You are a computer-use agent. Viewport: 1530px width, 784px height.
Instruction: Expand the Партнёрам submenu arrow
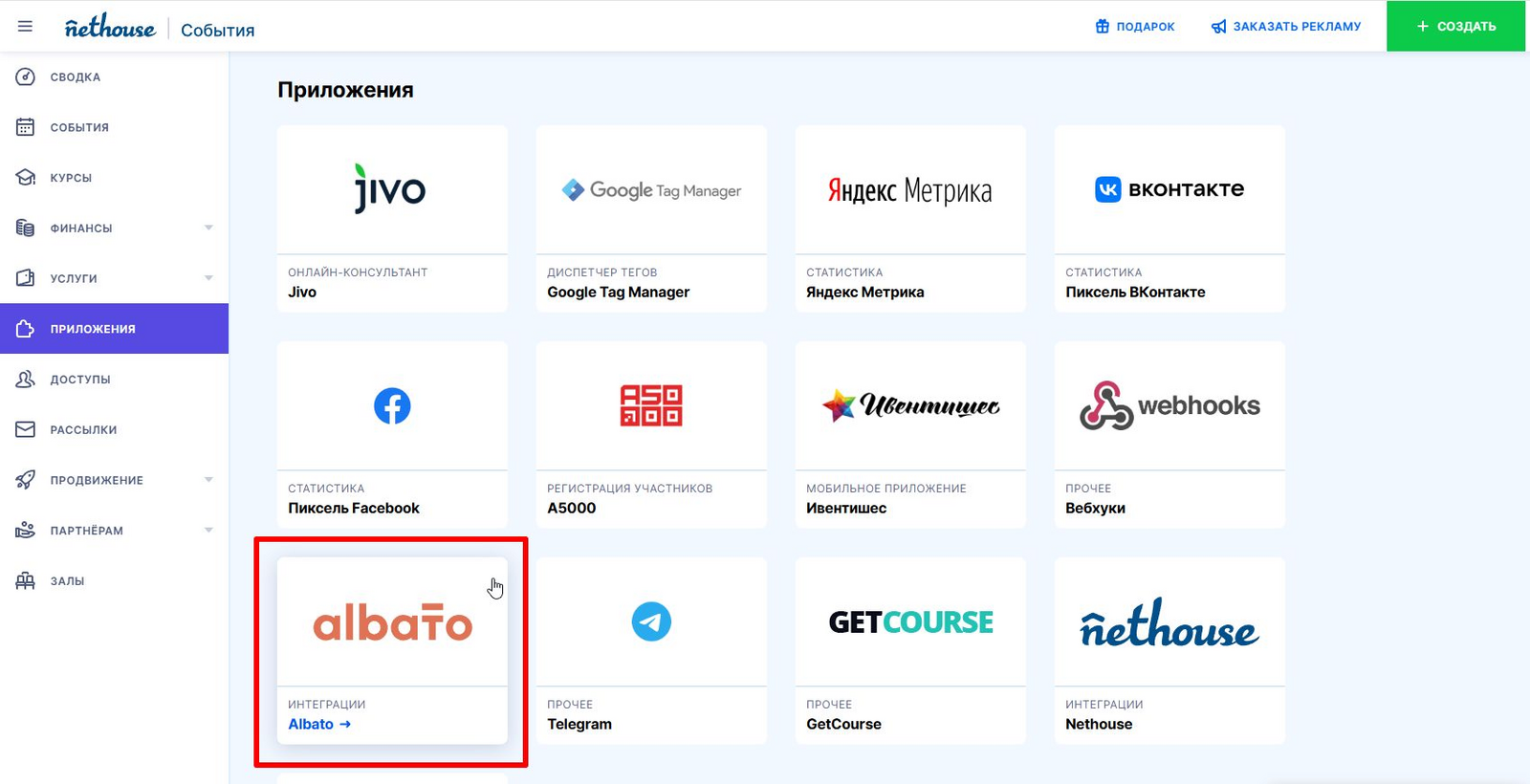coord(208,531)
